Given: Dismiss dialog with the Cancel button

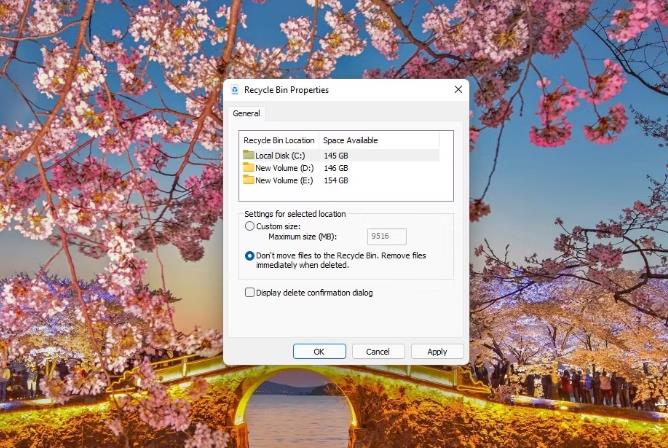Looking at the screenshot, I should pos(378,352).
